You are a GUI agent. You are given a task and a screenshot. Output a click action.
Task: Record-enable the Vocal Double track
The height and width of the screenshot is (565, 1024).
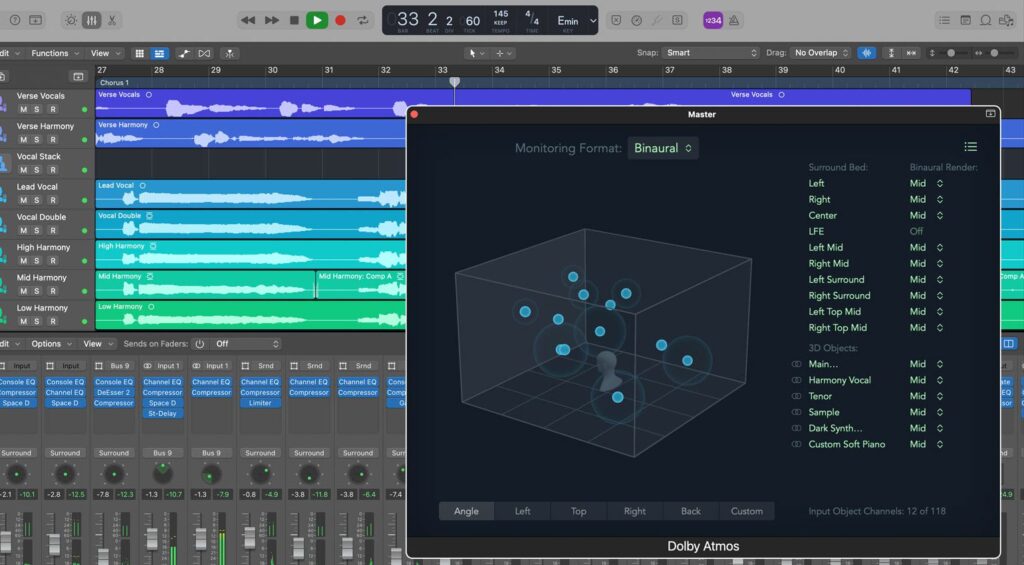[53, 231]
